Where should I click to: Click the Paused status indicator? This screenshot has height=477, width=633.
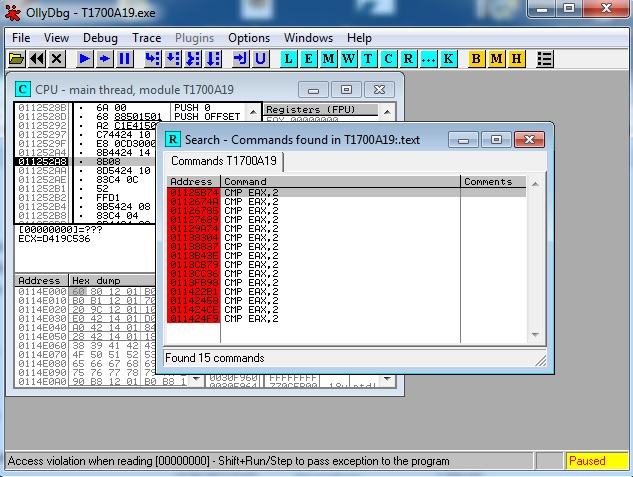click(x=597, y=461)
